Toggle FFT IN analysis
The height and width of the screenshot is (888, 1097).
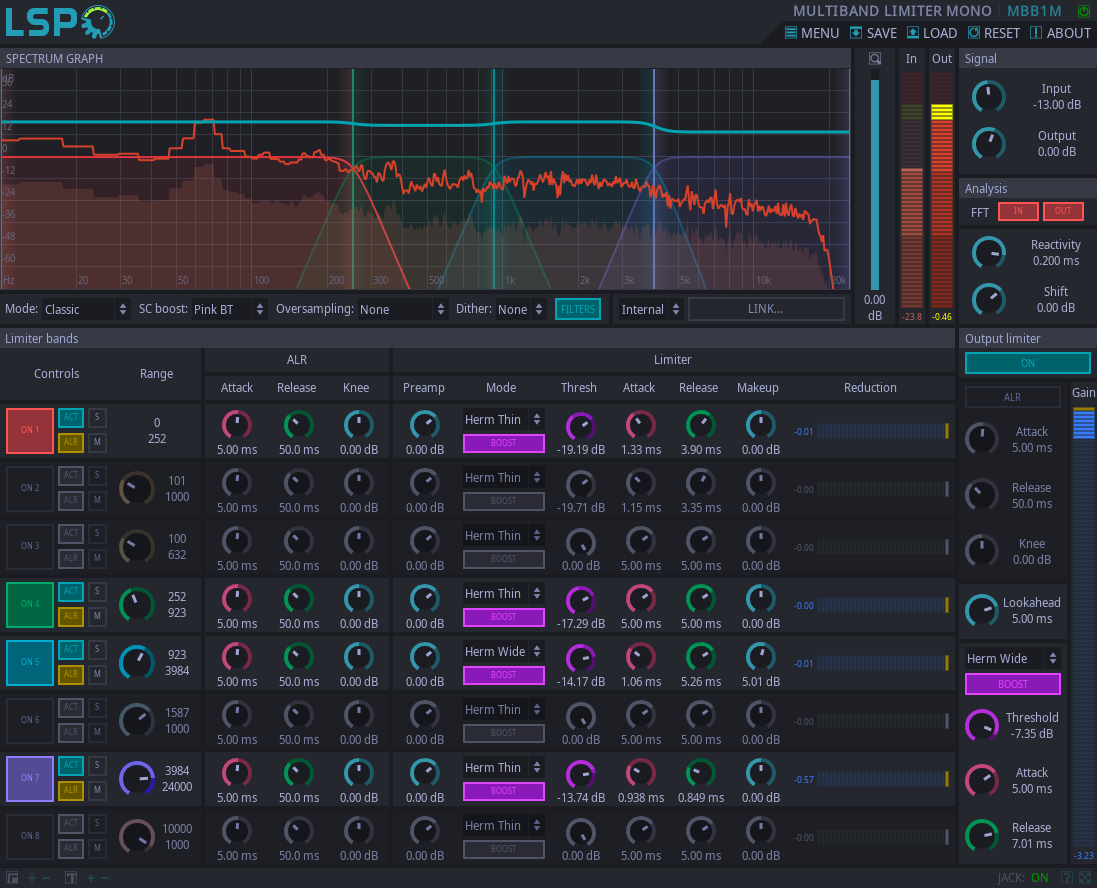(x=1018, y=211)
